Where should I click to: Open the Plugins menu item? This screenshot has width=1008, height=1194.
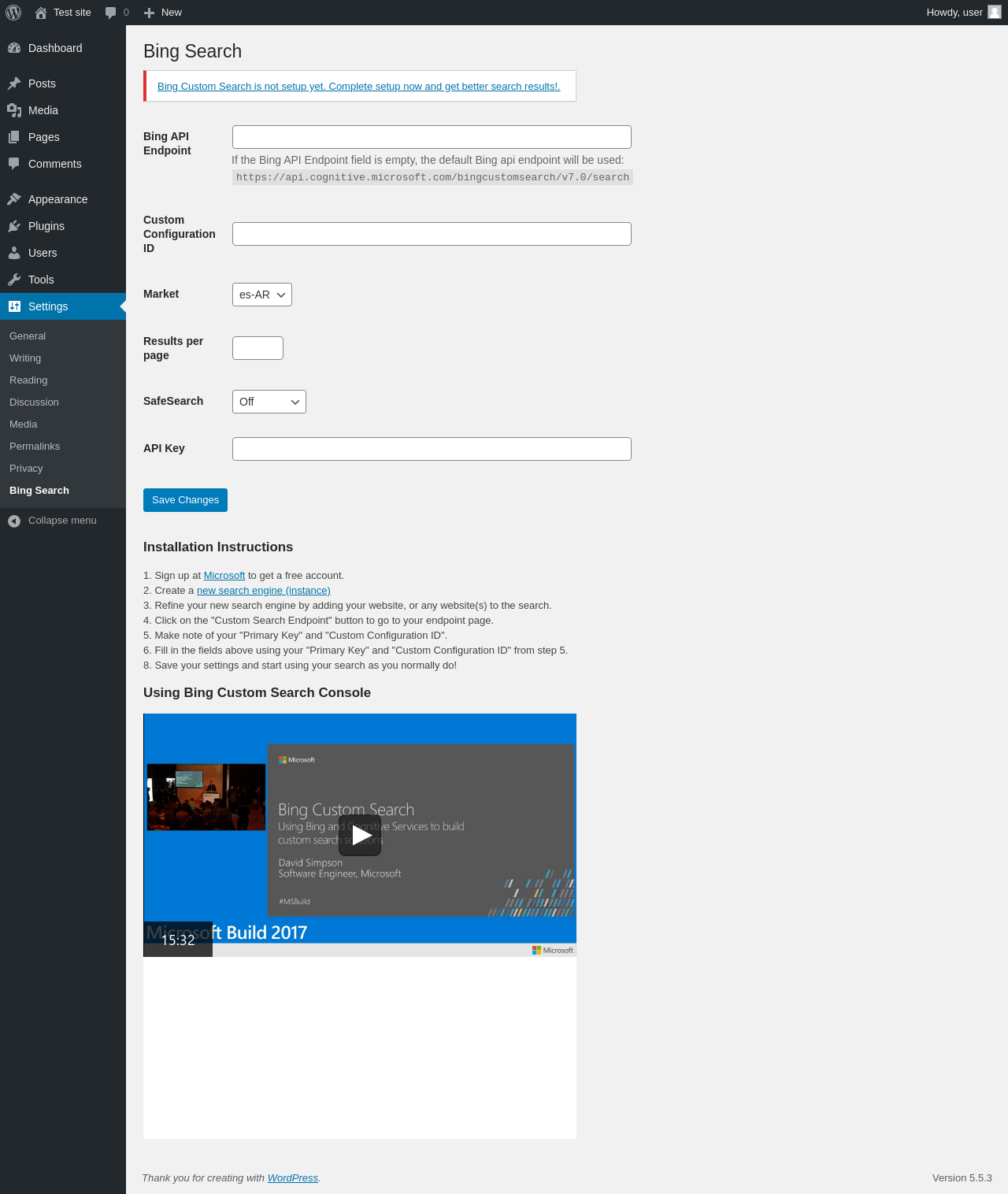click(63, 226)
